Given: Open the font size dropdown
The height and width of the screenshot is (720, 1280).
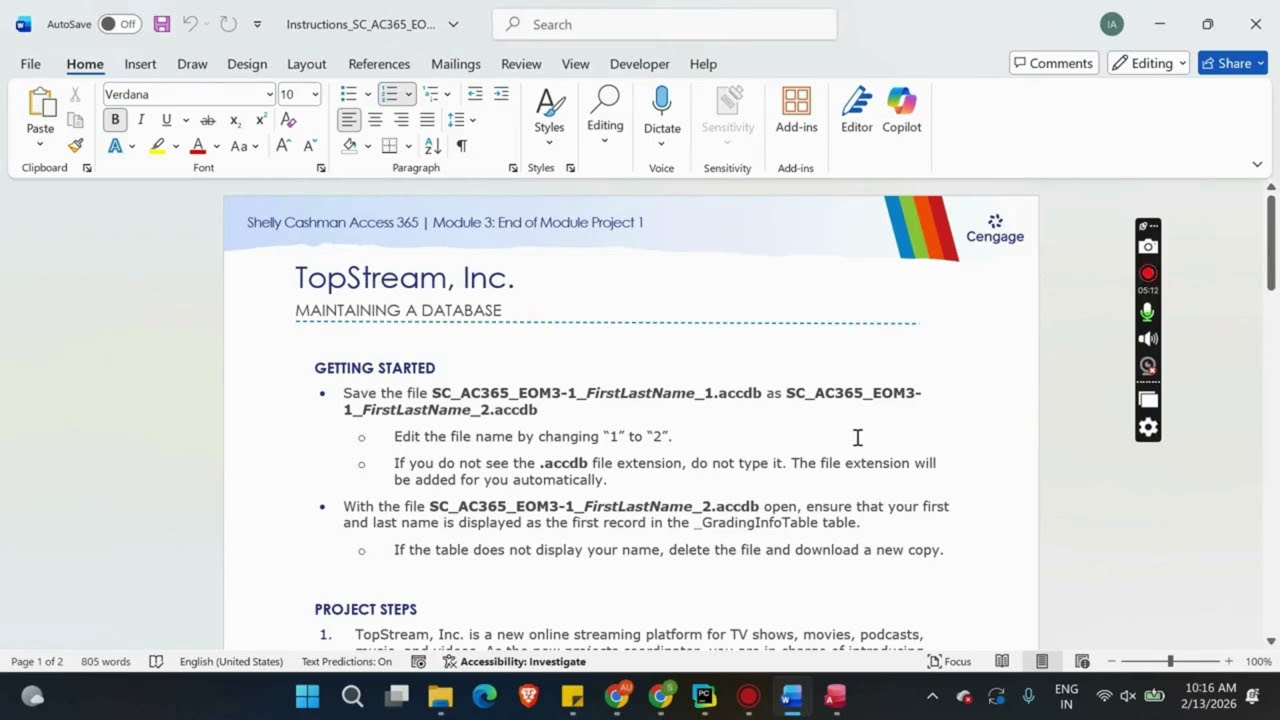Looking at the screenshot, I should [315, 94].
